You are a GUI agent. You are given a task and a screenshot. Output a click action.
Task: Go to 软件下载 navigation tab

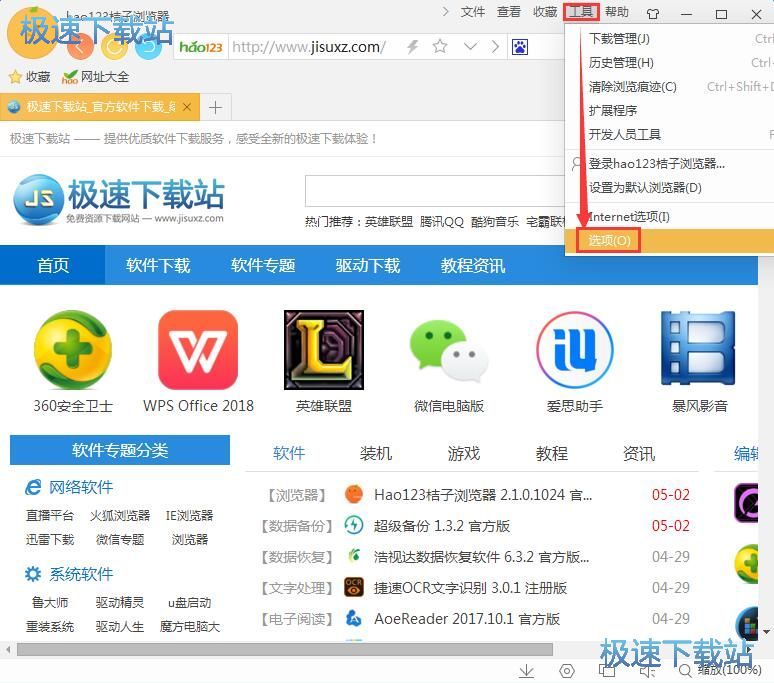tap(158, 266)
